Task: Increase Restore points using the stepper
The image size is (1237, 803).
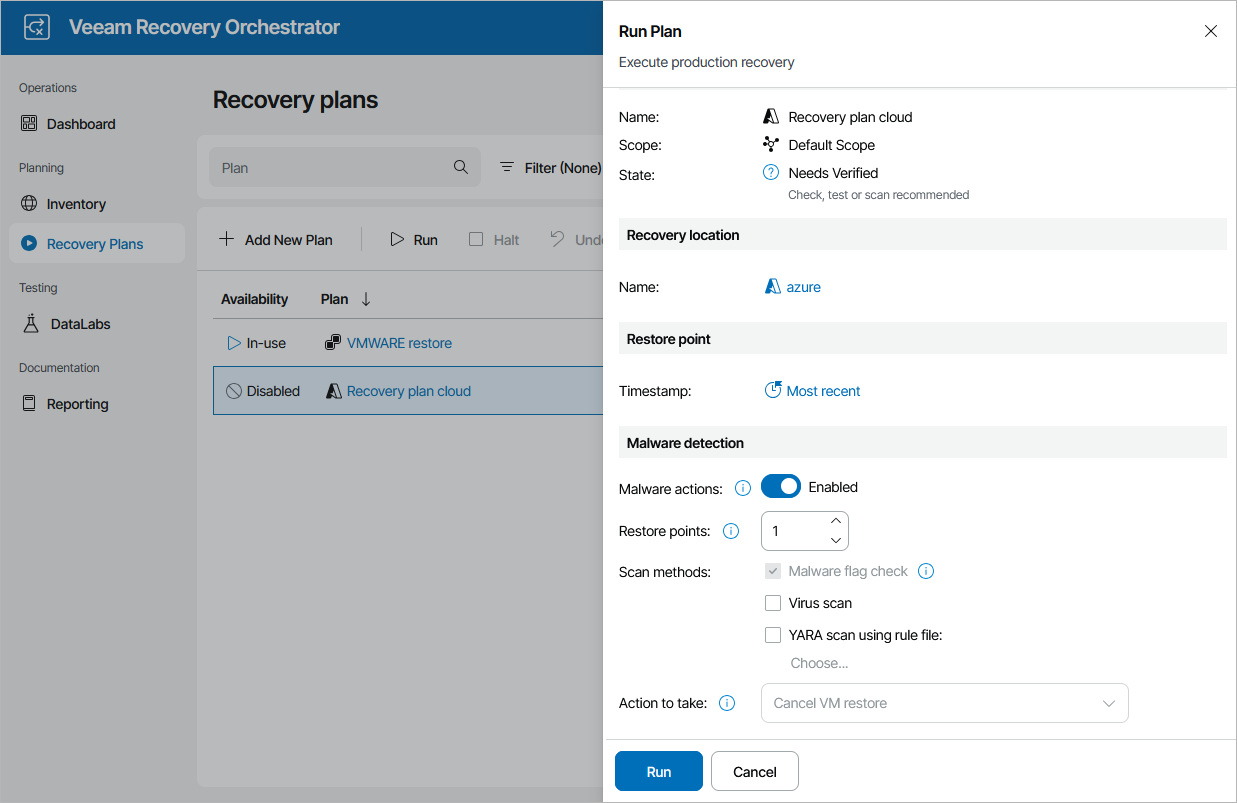Action: pyautogui.click(x=836, y=521)
